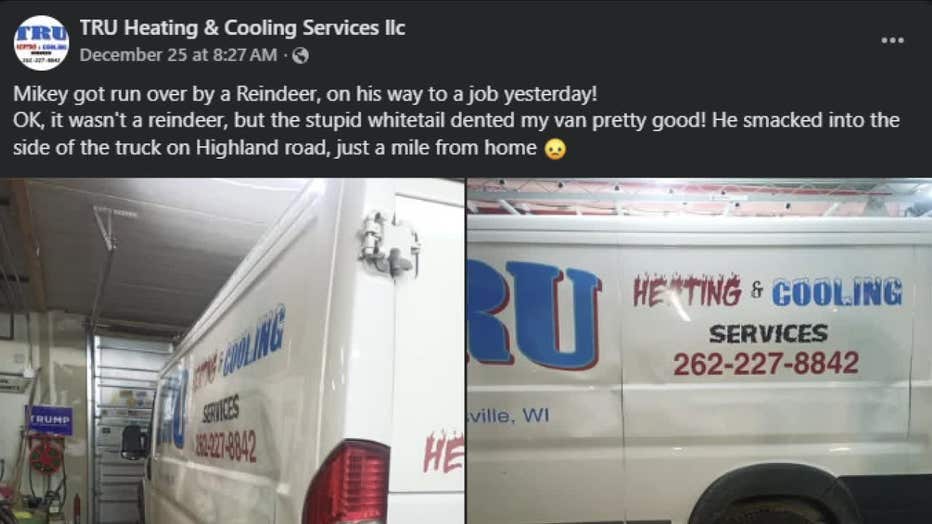Open the left garage van photo
This screenshot has height=524, width=932.
pos(232,351)
